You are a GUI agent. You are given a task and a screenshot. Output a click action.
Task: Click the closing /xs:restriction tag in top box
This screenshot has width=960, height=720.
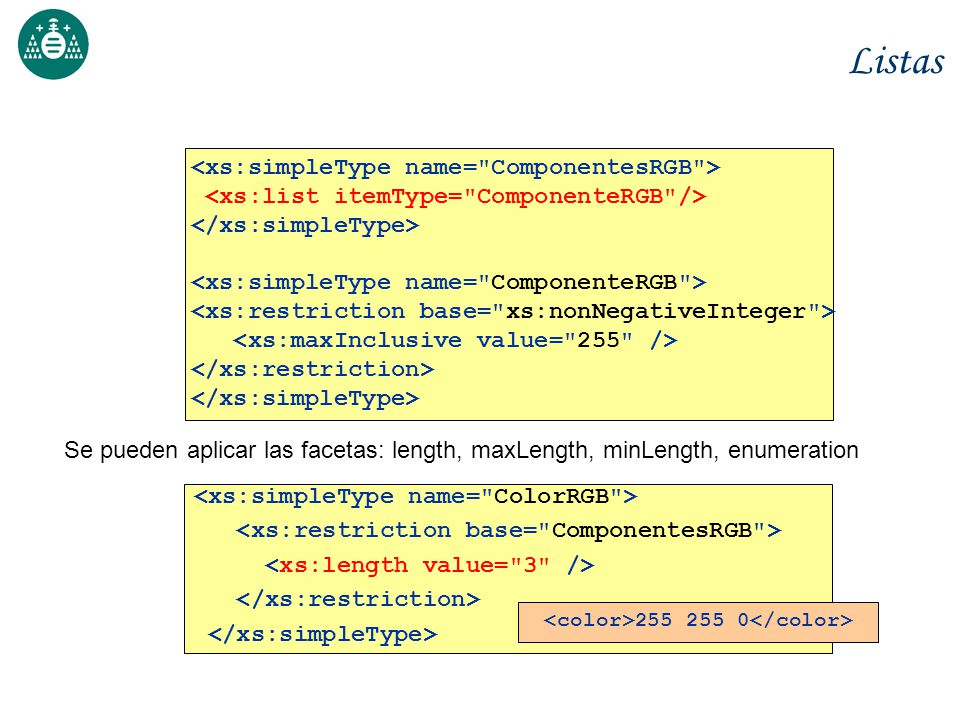pos(312,369)
